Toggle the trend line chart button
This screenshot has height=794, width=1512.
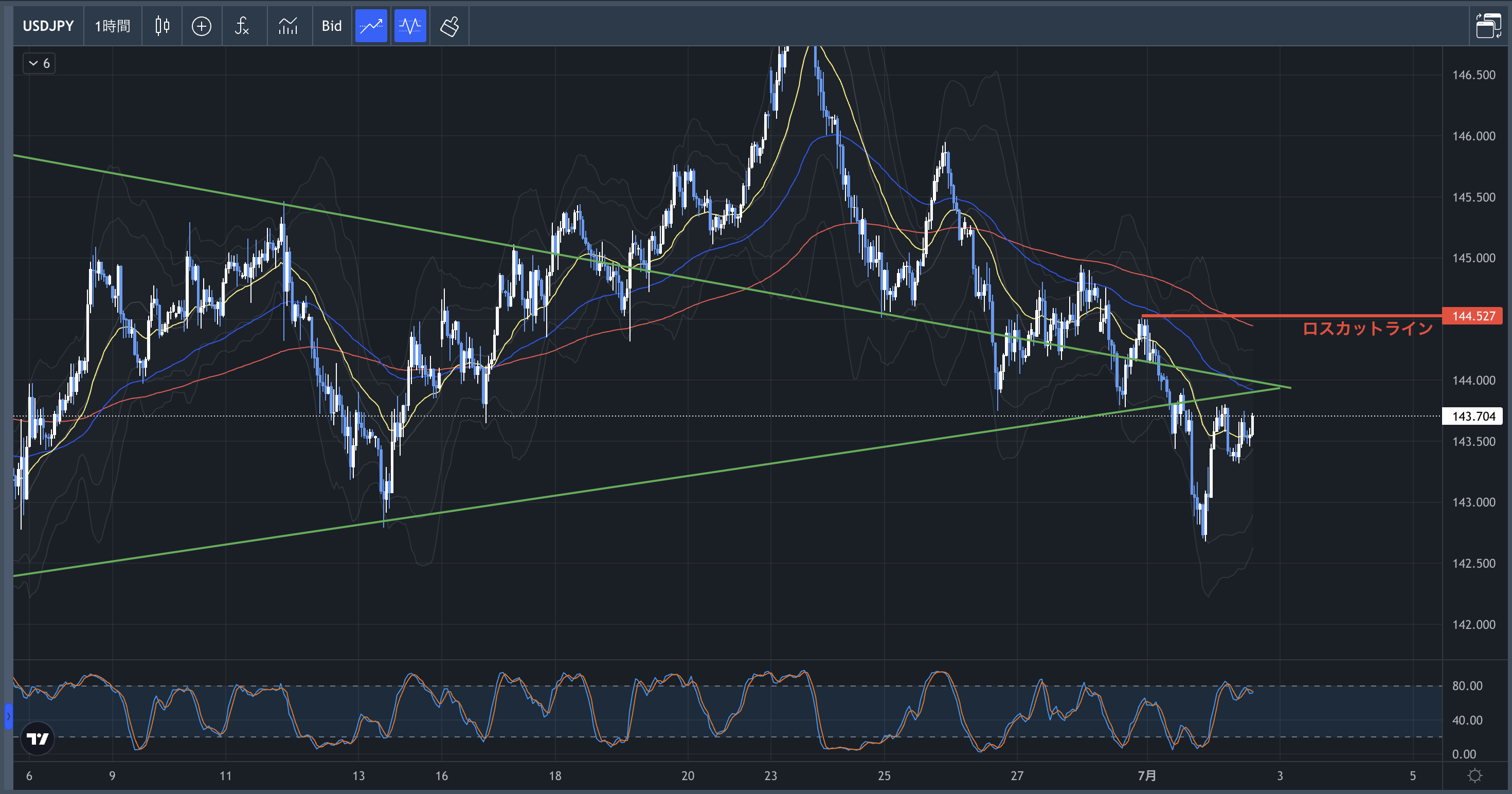[x=371, y=26]
